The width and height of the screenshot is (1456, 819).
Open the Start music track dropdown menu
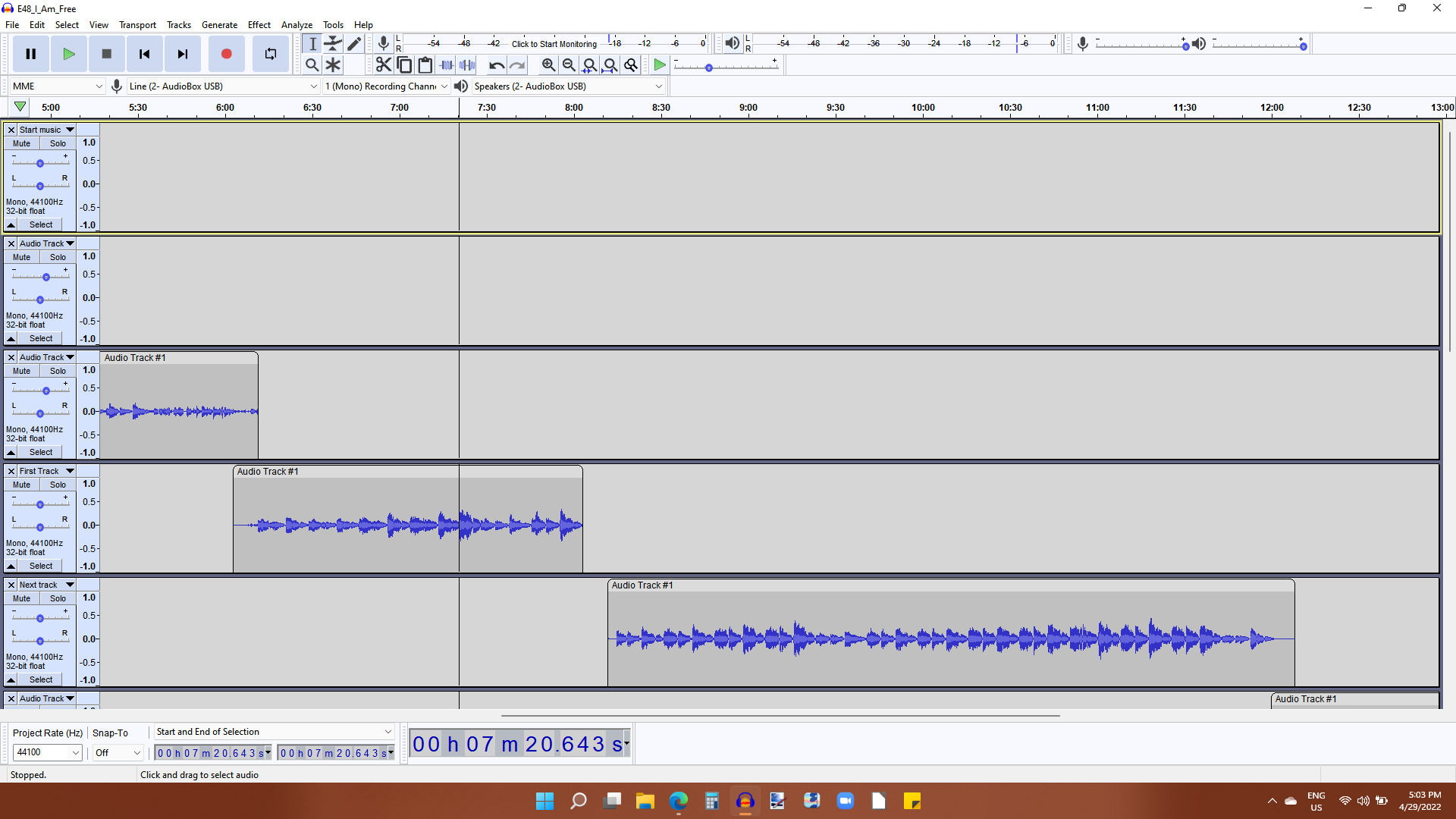[x=47, y=130]
